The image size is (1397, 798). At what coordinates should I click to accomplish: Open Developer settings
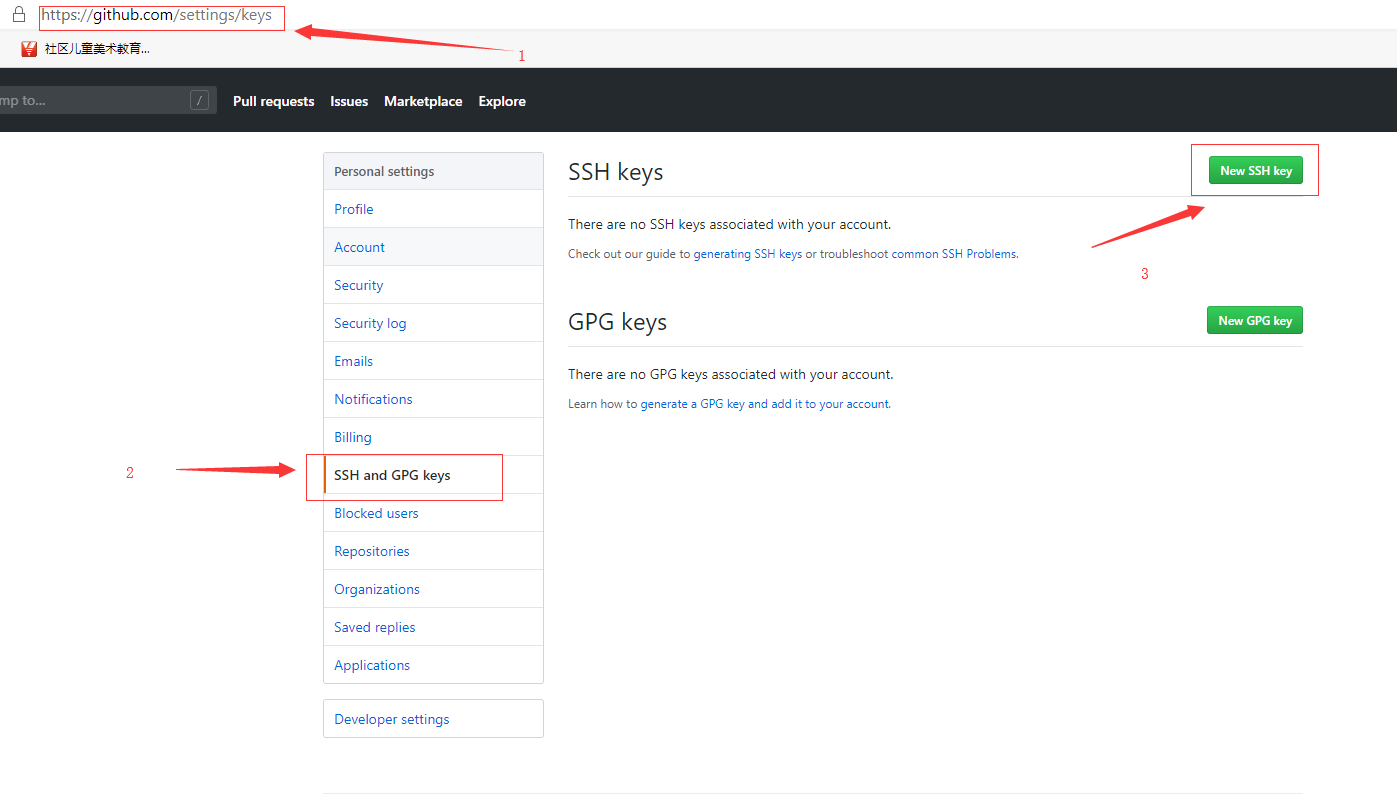433,719
